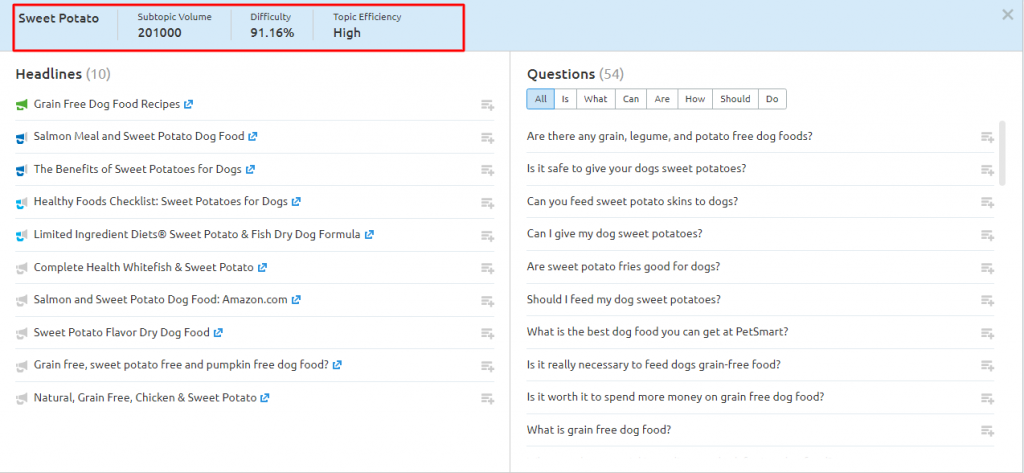
Task: Add Sweet Potato Flavor Dry Dog Food to list
Action: [x=487, y=333]
